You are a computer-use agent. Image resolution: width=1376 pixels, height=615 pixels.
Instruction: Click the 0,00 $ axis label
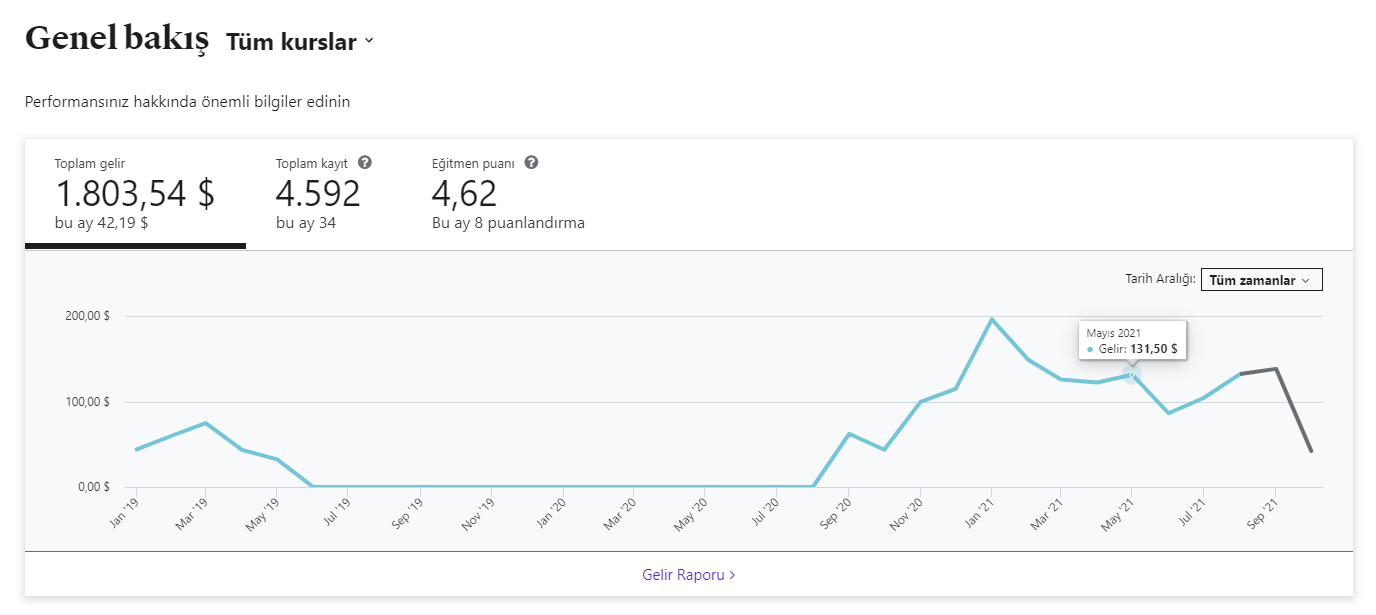93,487
